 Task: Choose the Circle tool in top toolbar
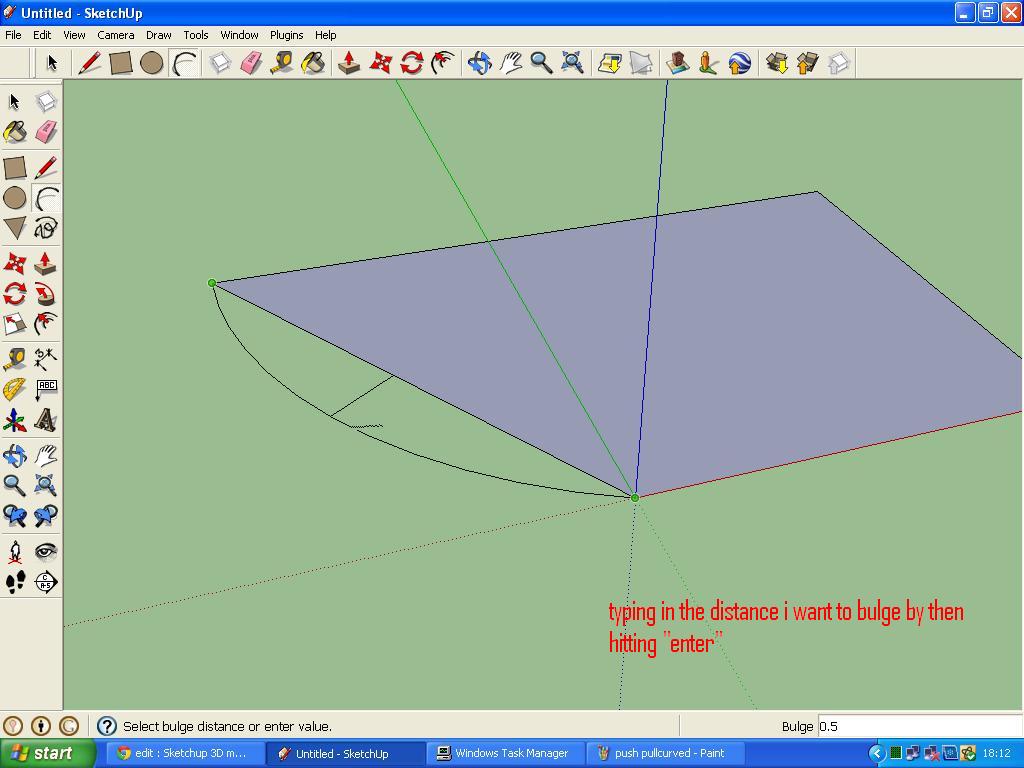pos(152,63)
